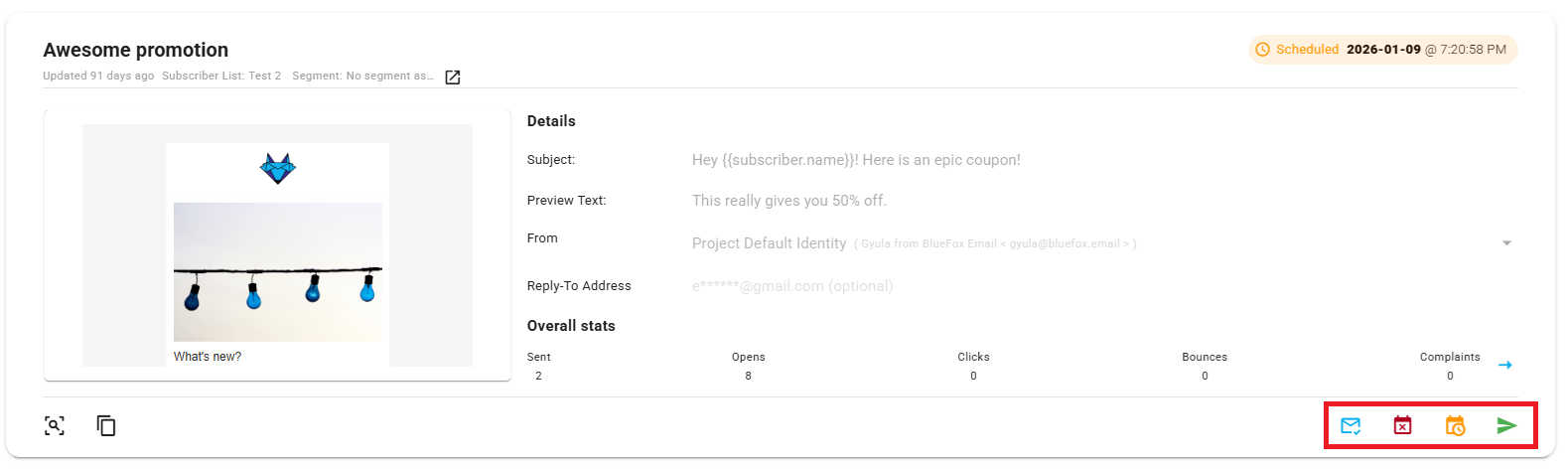Click the Segment: No segment label
Screen dimensions: 1568x469
click(x=362, y=77)
